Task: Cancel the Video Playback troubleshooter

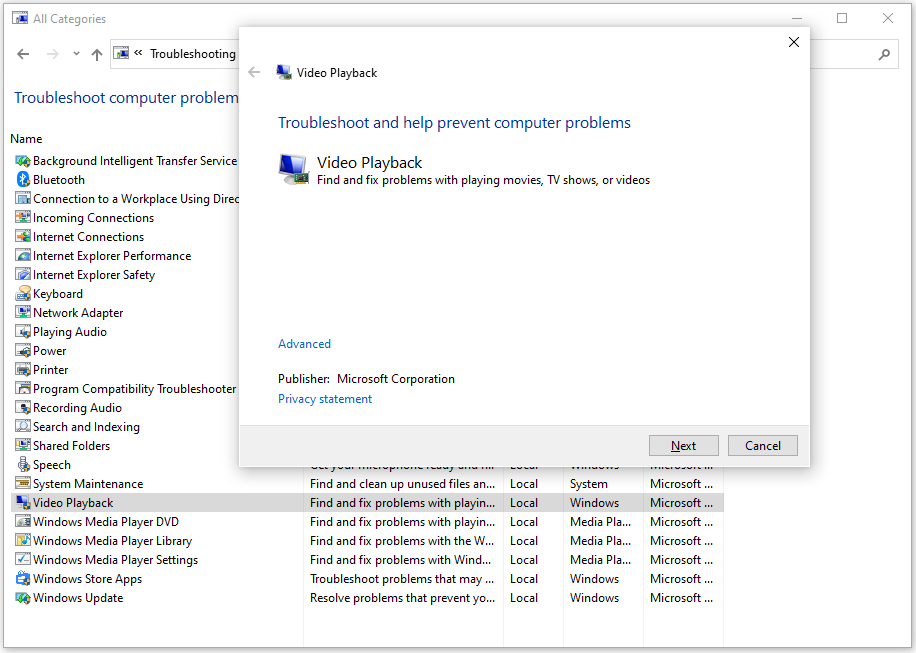Action: click(762, 446)
